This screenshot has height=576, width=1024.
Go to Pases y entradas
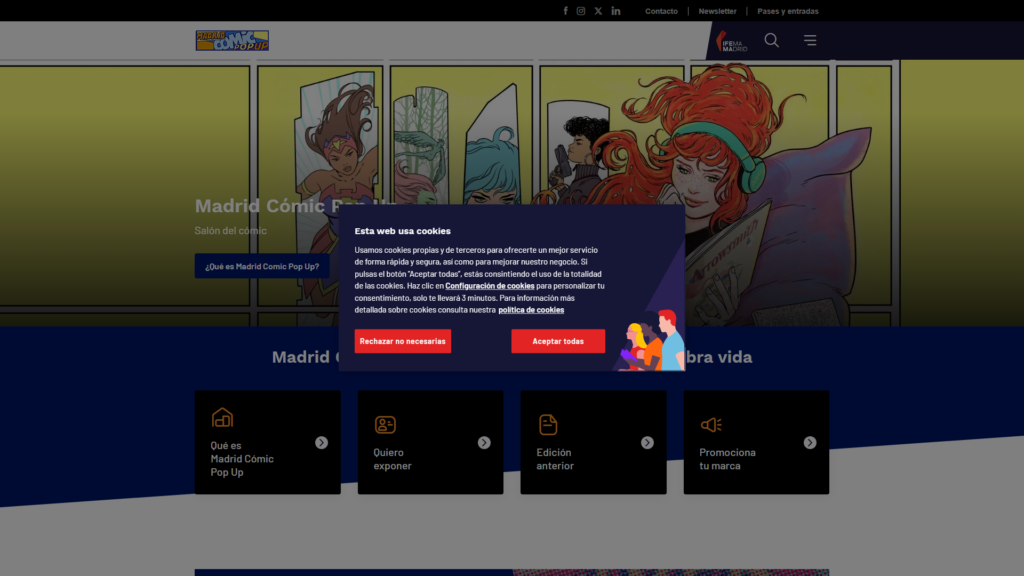click(x=788, y=11)
